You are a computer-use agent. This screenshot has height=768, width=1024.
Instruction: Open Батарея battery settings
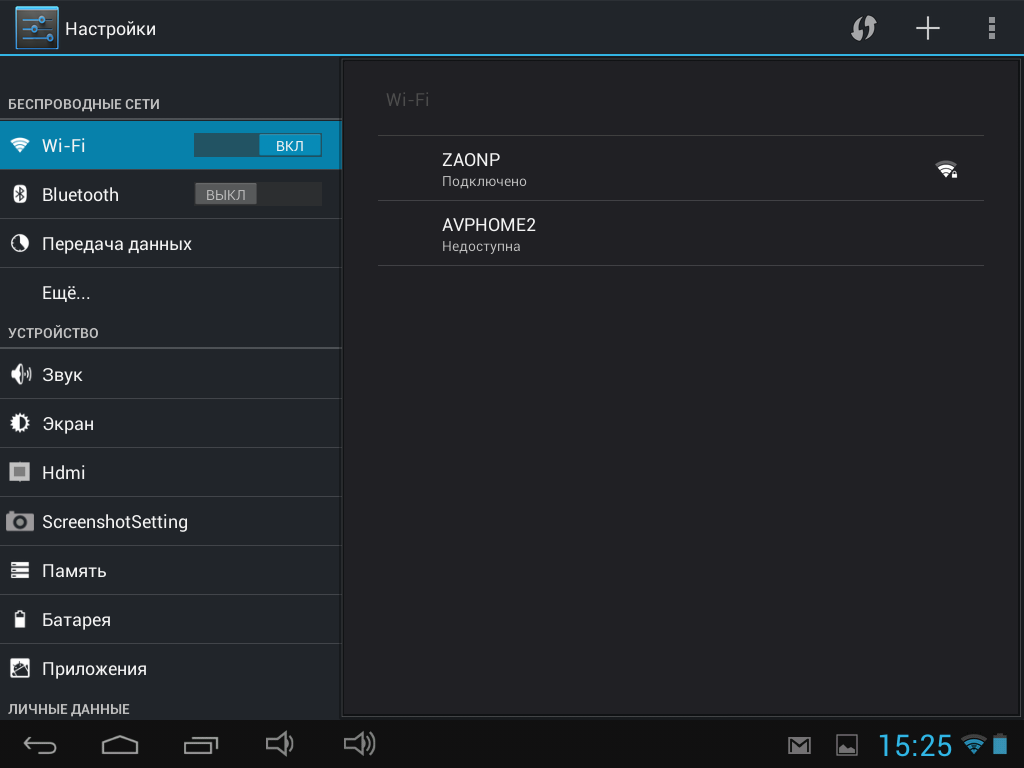pyautogui.click(x=170, y=619)
